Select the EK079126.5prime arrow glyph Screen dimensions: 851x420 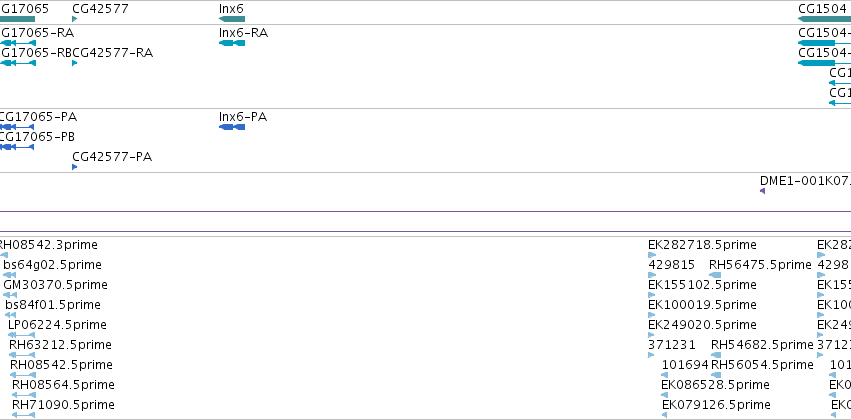(x=664, y=415)
